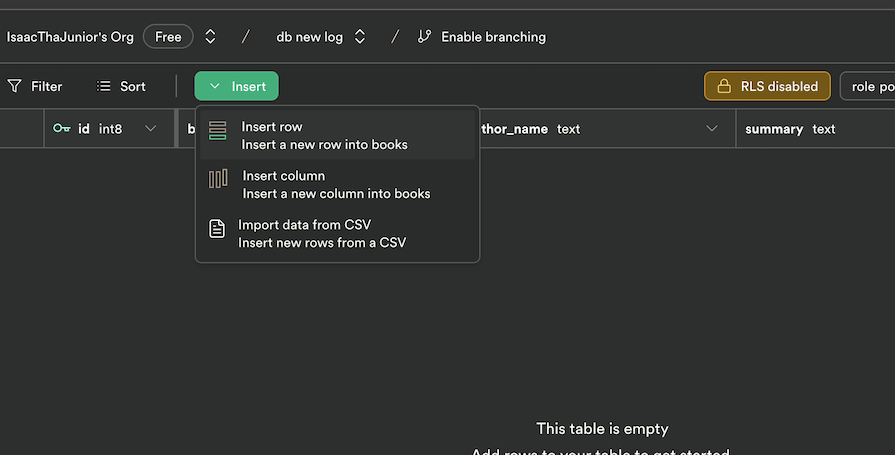Toggle the green Insert dropdown button
The image size is (895, 455).
236,87
